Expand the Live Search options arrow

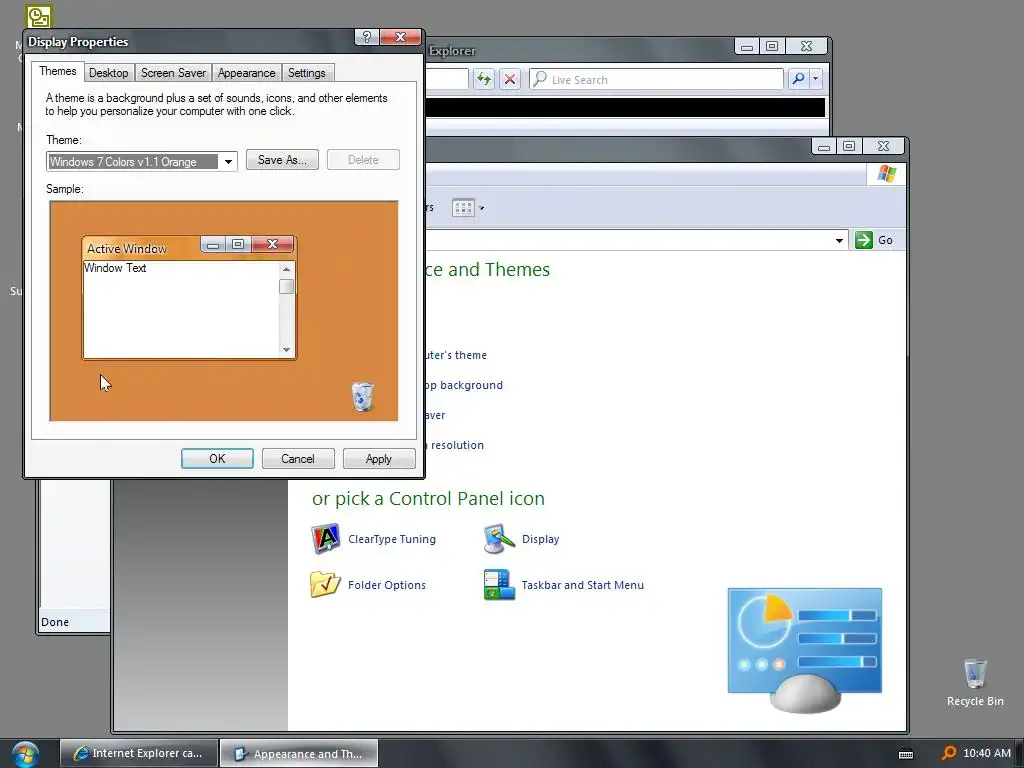click(816, 79)
